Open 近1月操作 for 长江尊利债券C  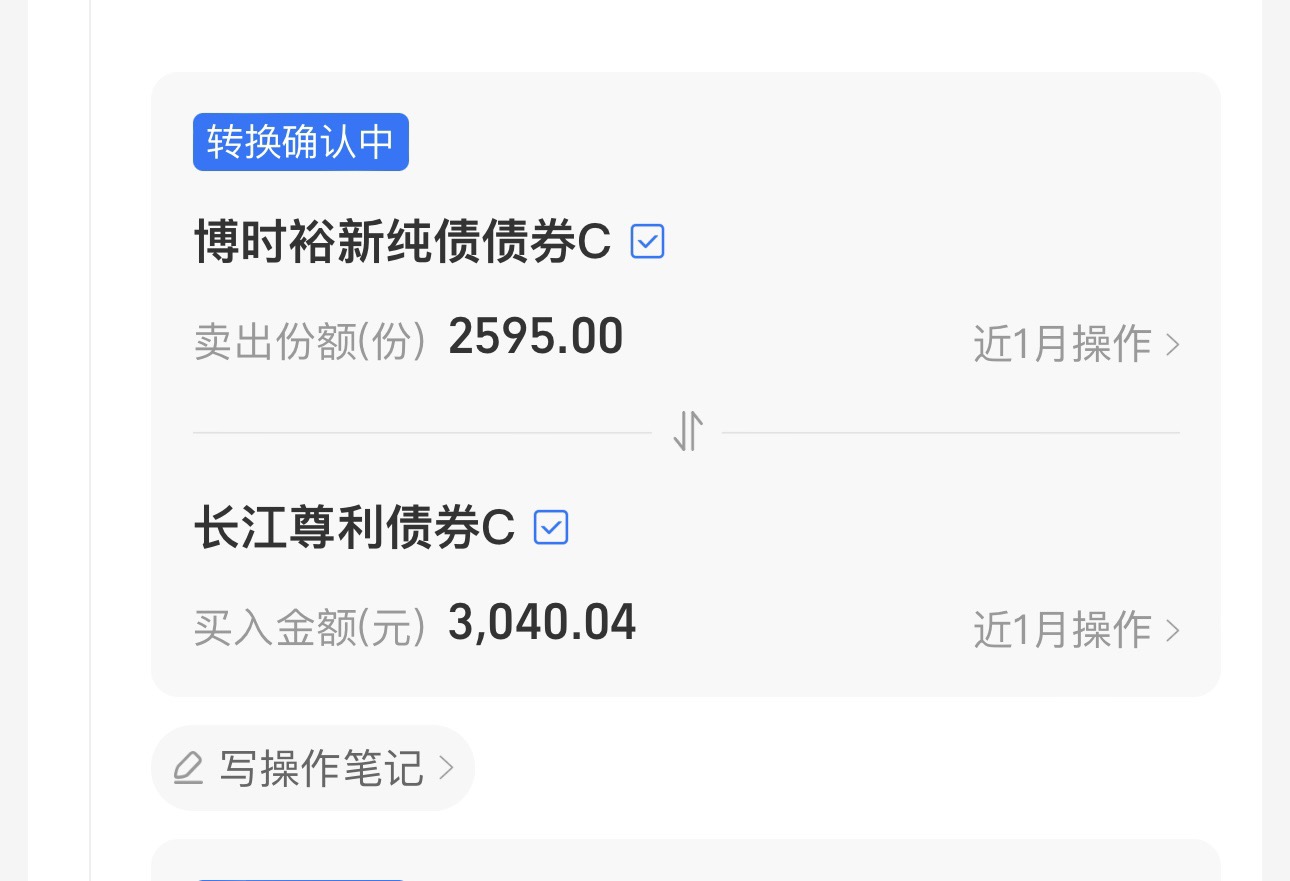coord(1077,631)
